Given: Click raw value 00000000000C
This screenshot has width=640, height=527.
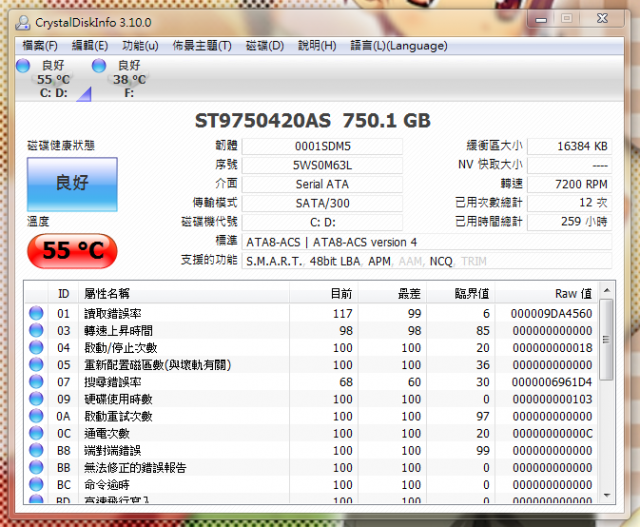Looking at the screenshot, I should coord(552,434).
